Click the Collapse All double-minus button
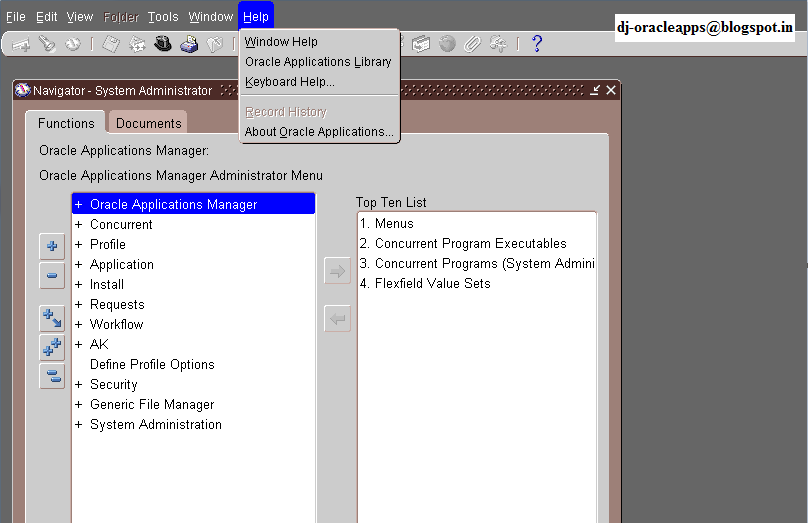 (52, 376)
